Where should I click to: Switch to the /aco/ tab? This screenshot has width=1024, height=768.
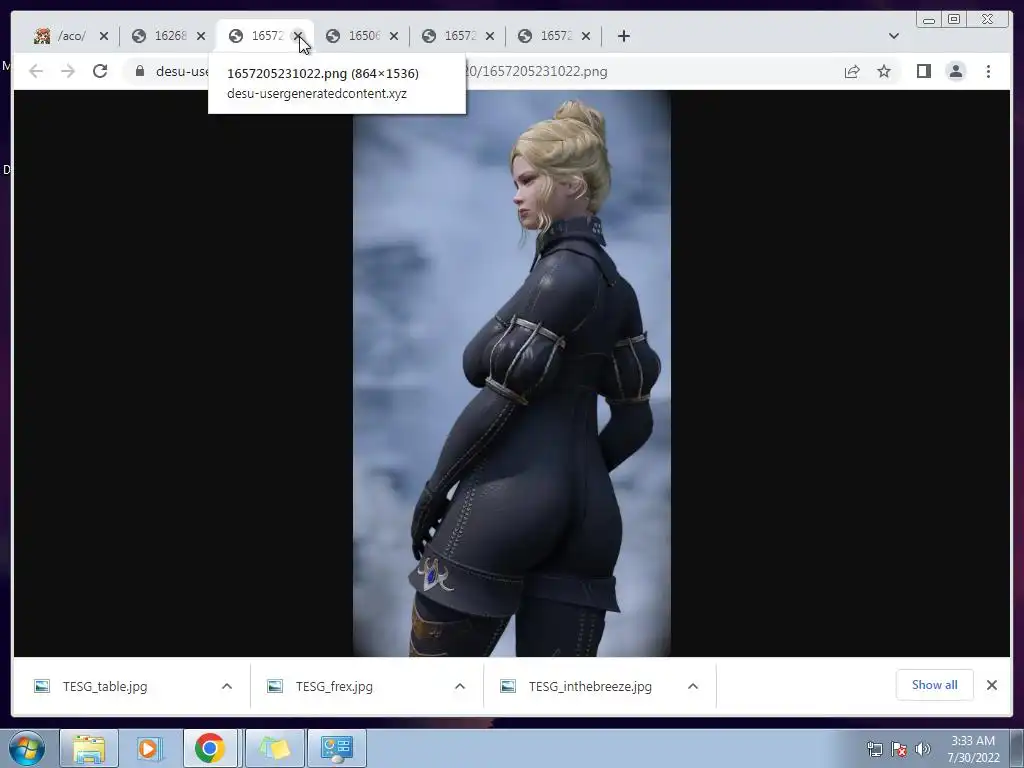pyautogui.click(x=60, y=36)
